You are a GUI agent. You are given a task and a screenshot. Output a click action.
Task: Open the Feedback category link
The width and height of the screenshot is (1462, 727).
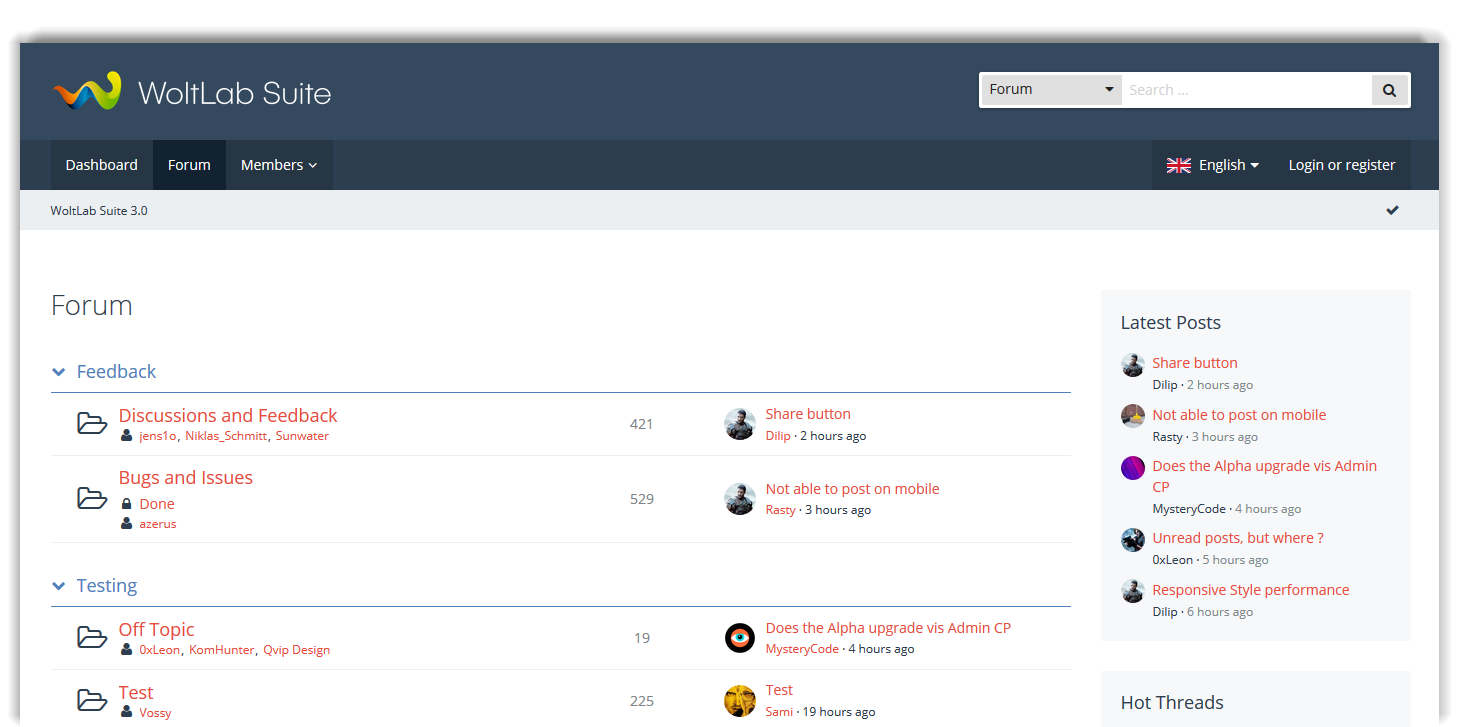point(116,372)
